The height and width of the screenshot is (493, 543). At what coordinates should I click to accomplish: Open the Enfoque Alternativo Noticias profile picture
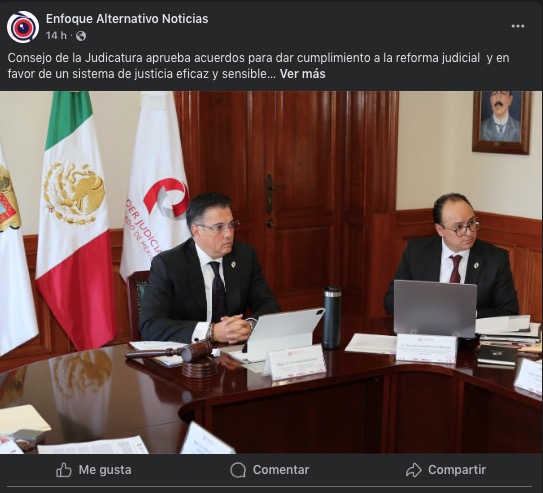[x=23, y=27]
